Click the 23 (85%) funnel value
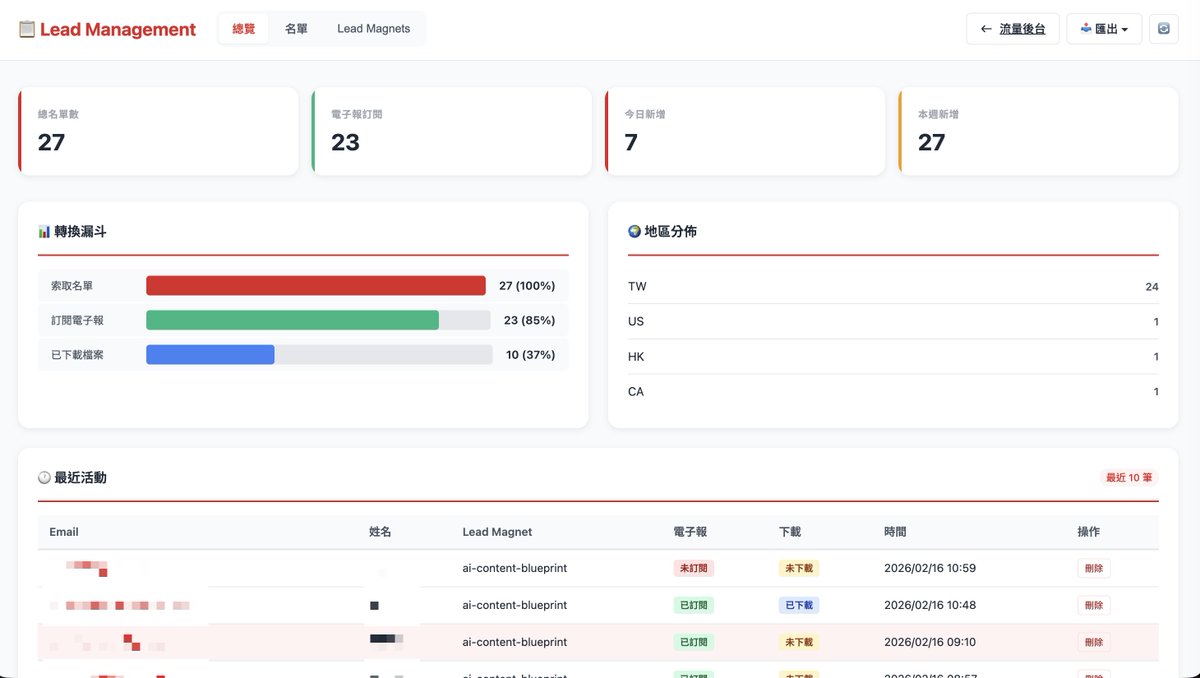The image size is (1200, 678). (530, 320)
